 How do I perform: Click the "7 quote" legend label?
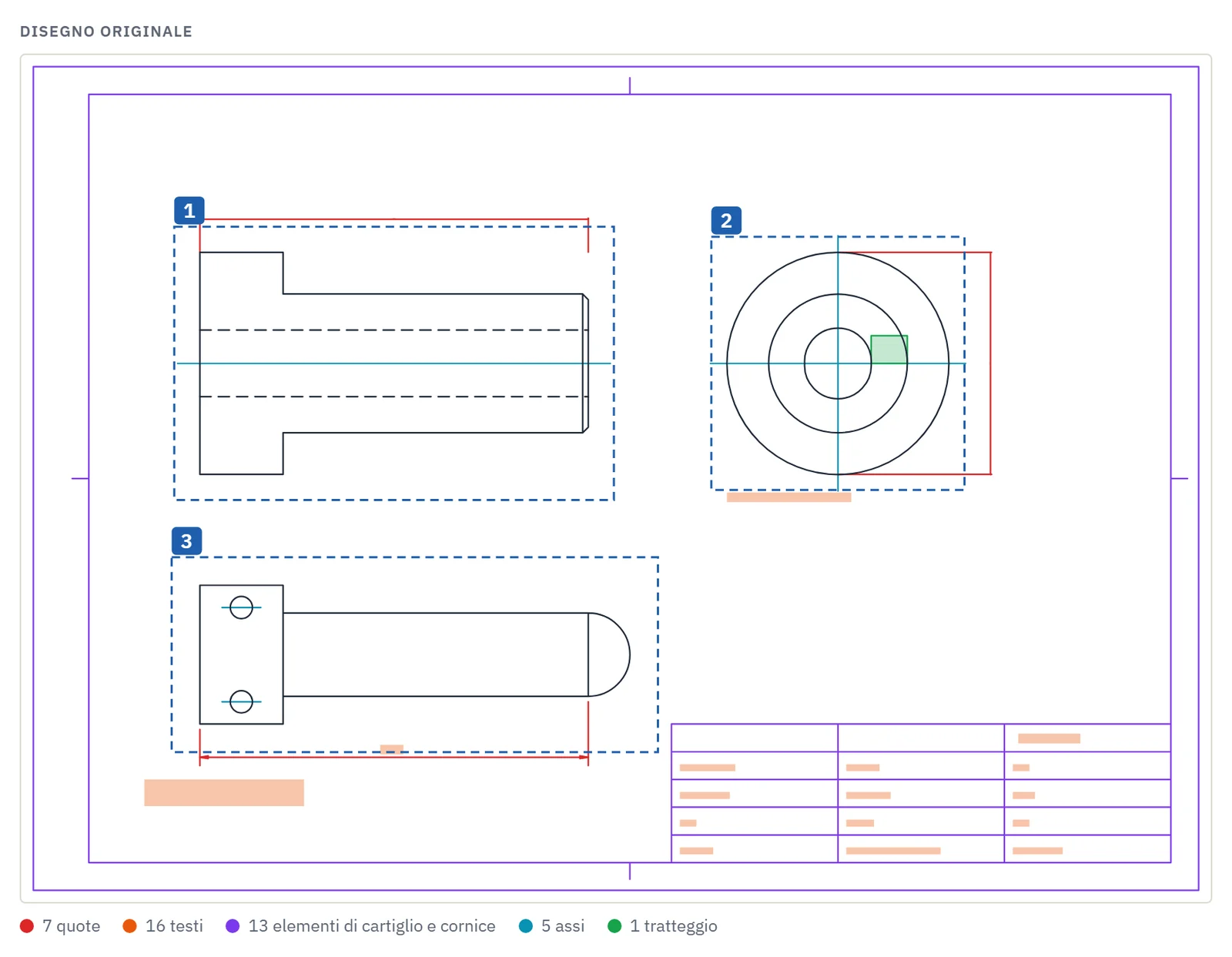[72, 926]
